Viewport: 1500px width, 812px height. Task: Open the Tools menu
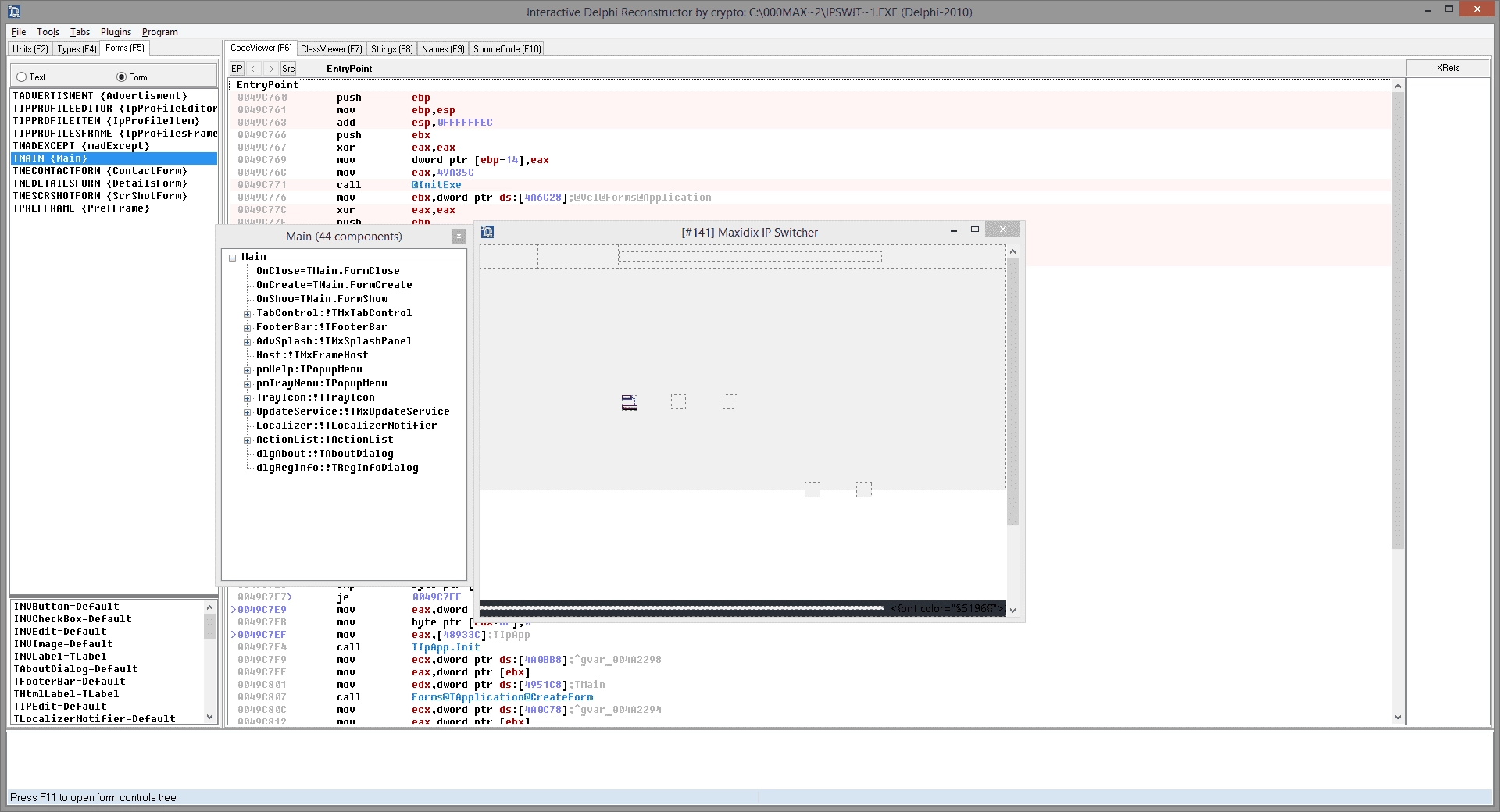(x=48, y=32)
